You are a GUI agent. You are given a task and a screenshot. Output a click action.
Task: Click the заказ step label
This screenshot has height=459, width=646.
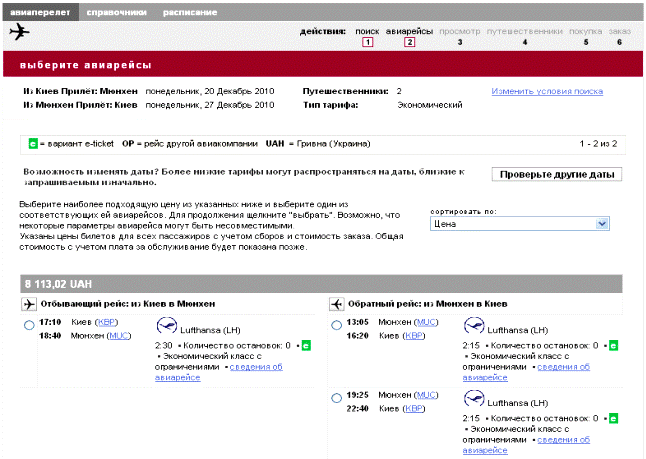coord(620,31)
